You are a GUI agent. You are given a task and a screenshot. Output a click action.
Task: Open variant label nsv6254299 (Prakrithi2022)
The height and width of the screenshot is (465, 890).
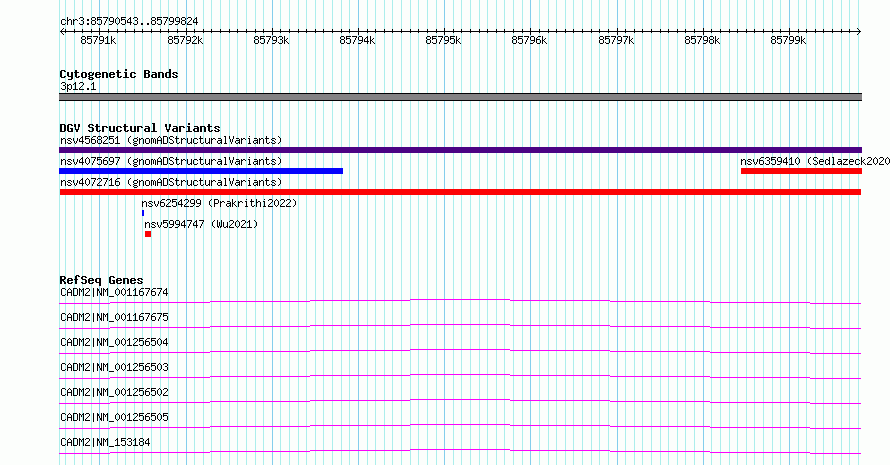(219, 203)
